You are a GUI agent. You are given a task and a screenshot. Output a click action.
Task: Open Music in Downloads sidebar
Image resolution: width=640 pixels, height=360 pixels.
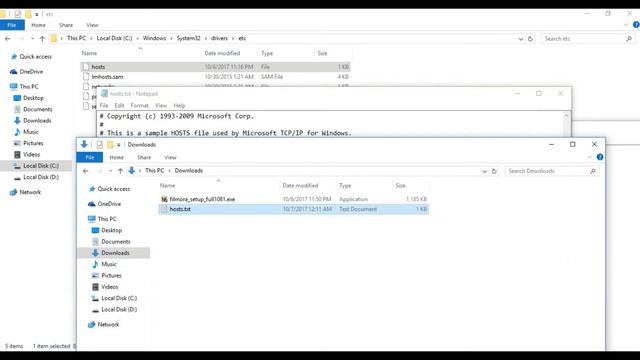tap(109, 264)
